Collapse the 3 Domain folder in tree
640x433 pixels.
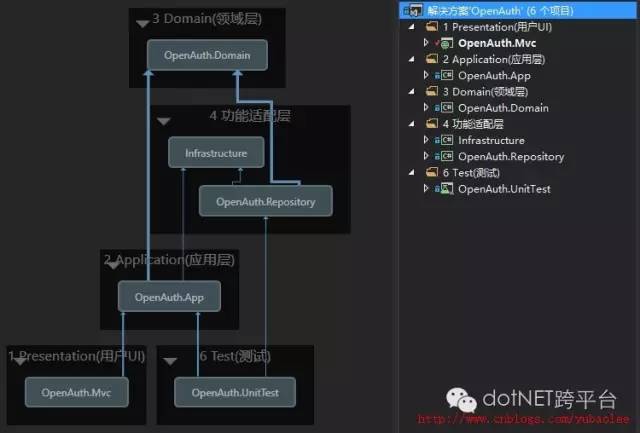pos(412,91)
